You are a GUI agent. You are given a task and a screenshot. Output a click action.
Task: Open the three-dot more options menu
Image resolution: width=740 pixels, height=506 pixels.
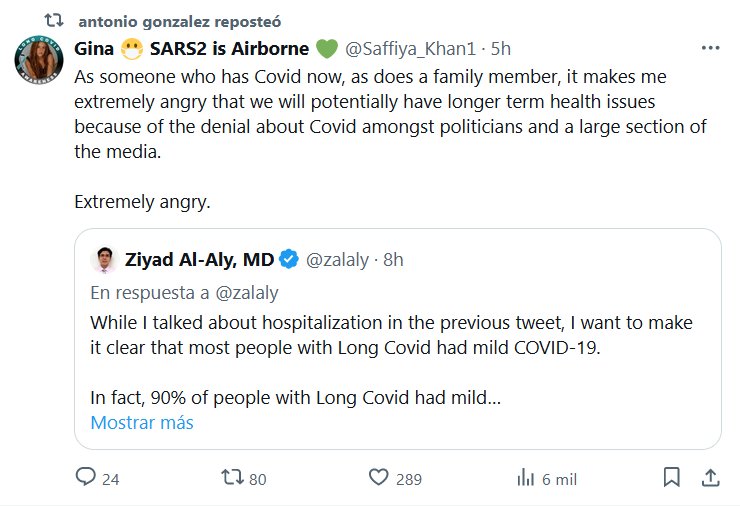coord(710,47)
